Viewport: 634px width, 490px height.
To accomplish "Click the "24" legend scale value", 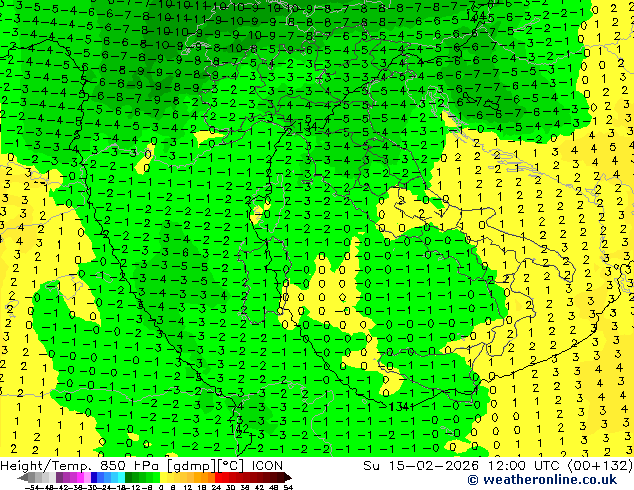I will tap(216, 488).
